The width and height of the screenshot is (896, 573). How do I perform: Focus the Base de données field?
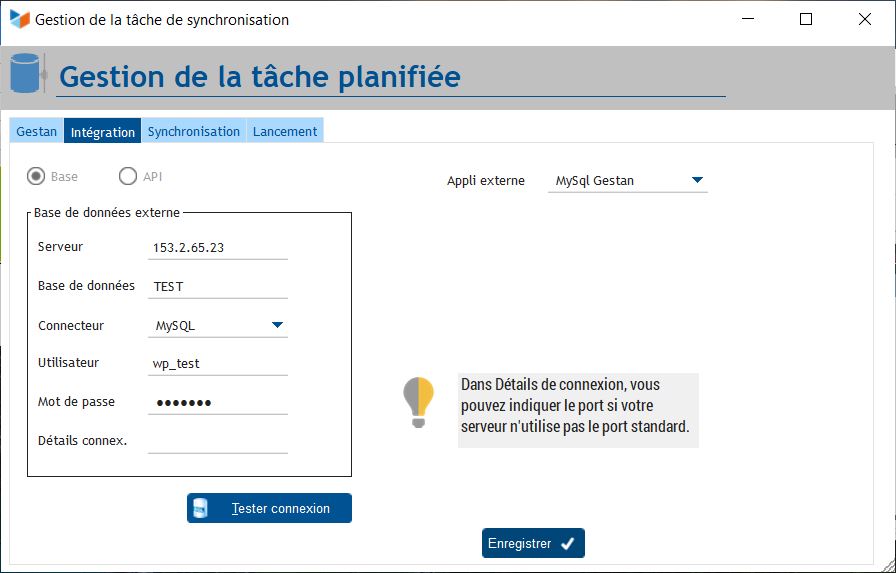(x=217, y=286)
